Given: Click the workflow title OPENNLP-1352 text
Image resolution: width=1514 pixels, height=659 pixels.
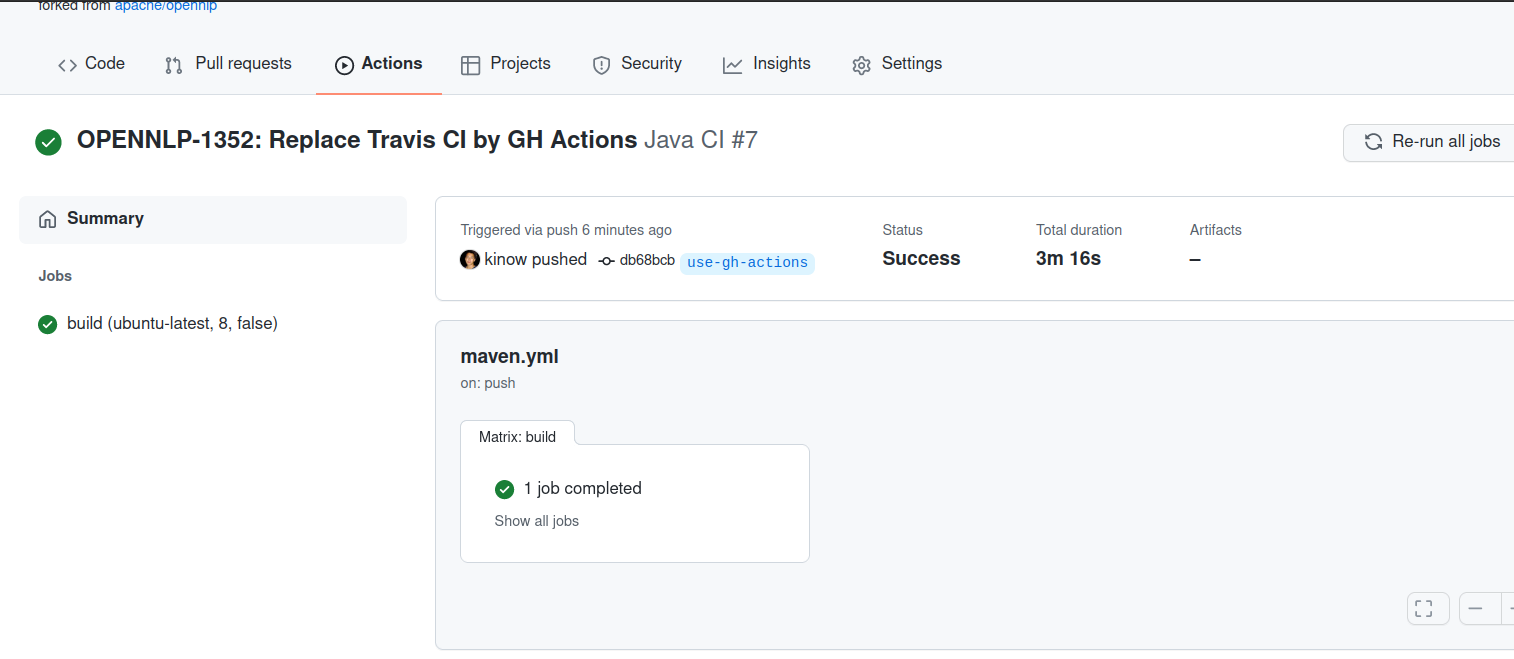Looking at the screenshot, I should [357, 140].
